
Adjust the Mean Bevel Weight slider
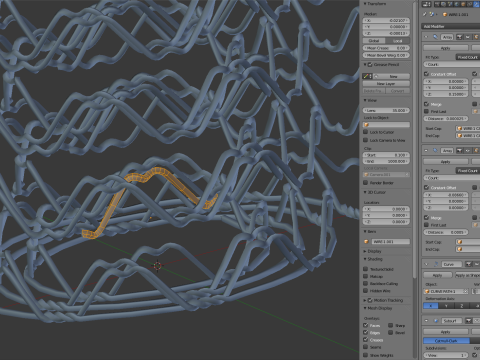386,55
